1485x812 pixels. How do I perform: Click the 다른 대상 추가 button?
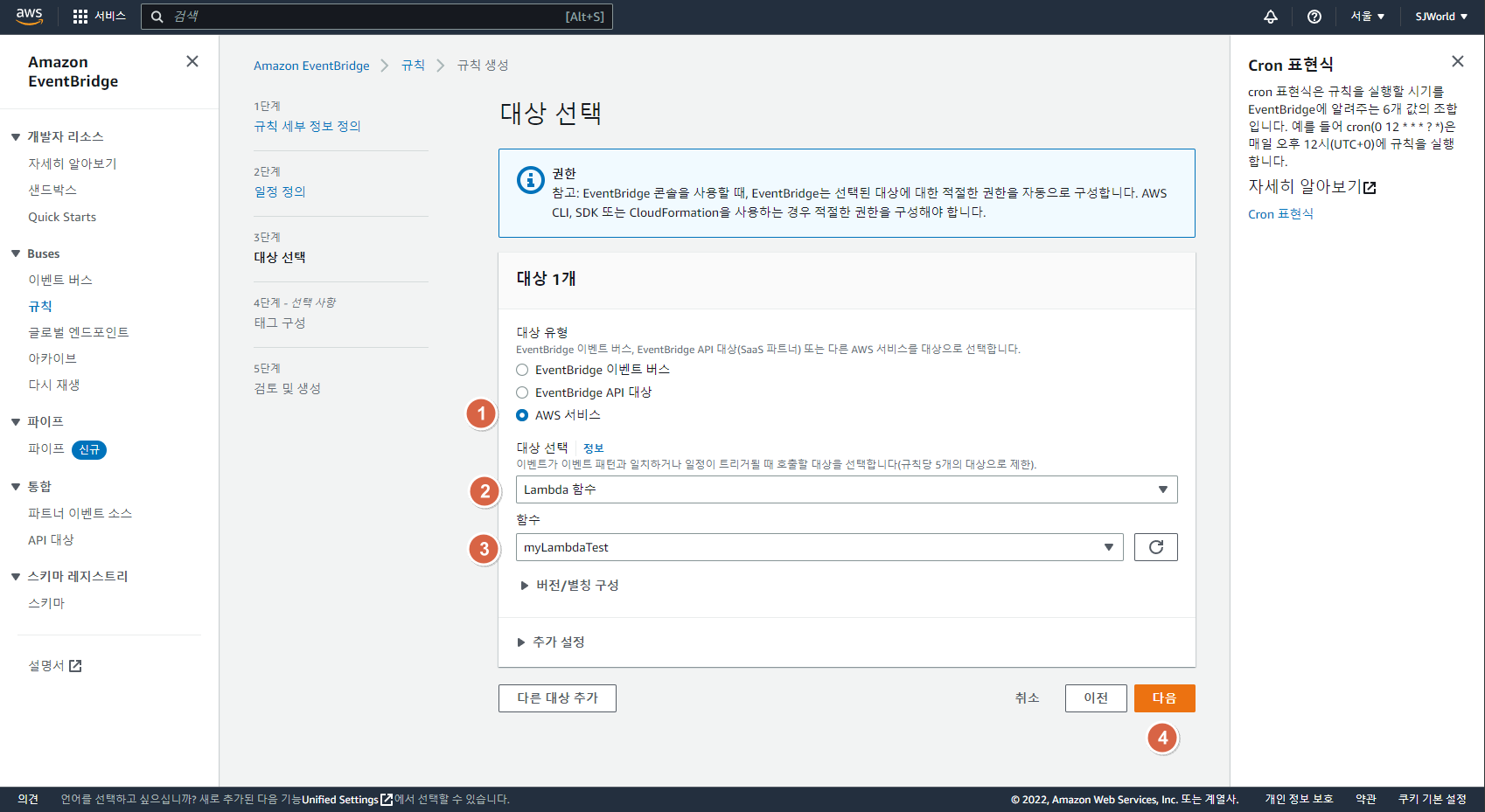point(557,698)
